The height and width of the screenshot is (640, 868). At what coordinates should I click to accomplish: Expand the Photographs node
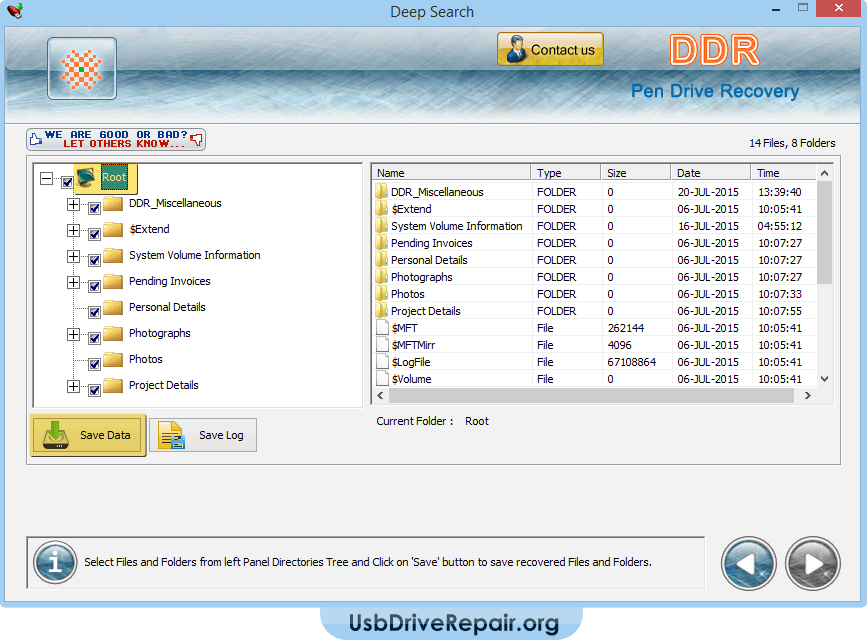(73, 334)
